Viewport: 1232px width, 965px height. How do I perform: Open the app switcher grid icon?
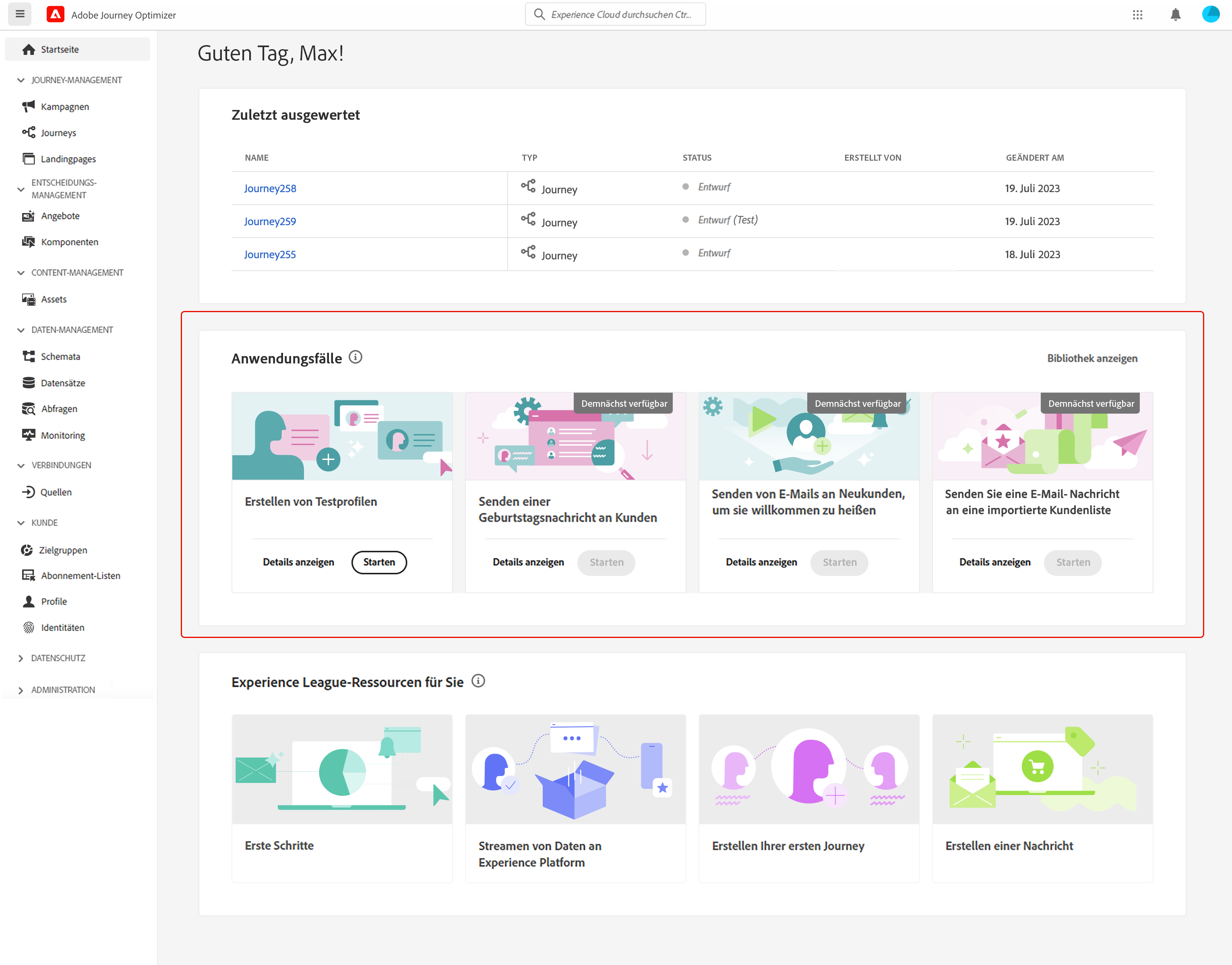click(1137, 14)
